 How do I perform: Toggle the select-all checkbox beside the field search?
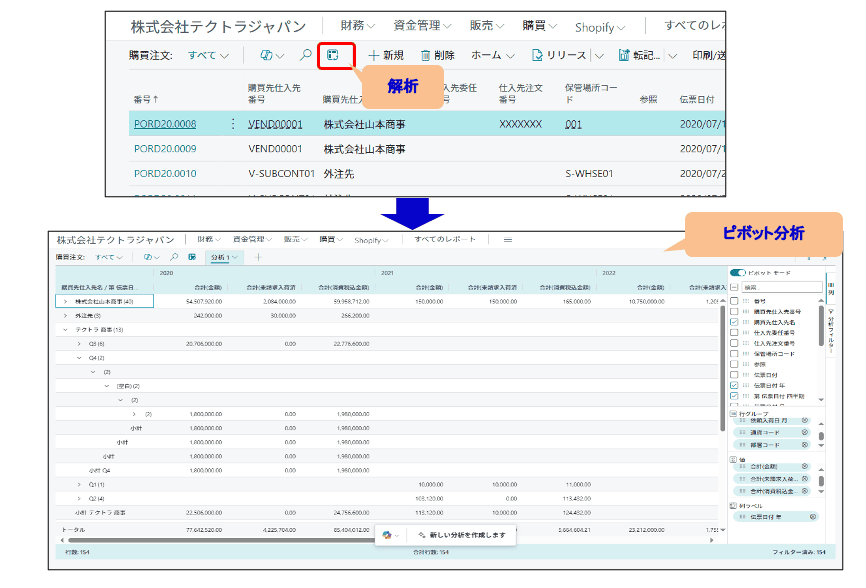click(x=734, y=287)
